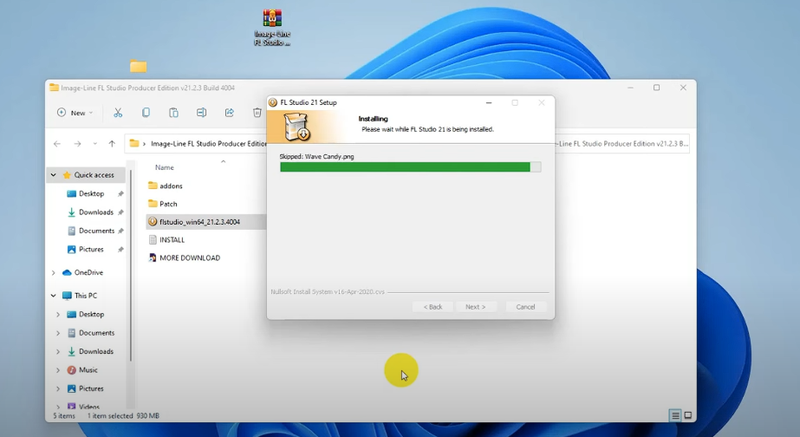The image size is (800, 437).
Task: Click the Explorer address bar path
Action: coord(208,144)
